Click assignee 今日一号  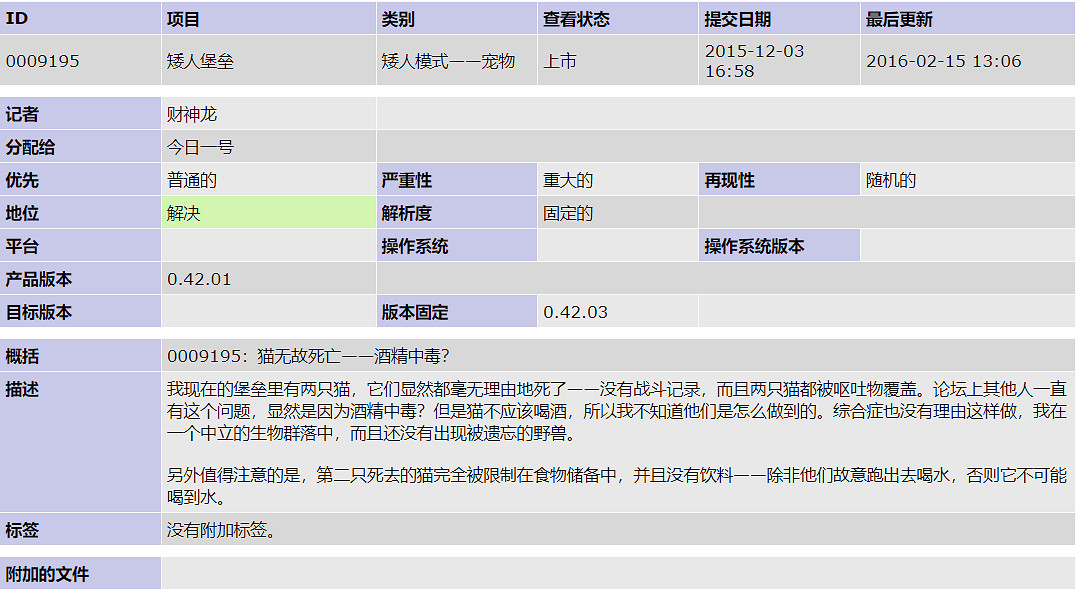click(x=193, y=147)
